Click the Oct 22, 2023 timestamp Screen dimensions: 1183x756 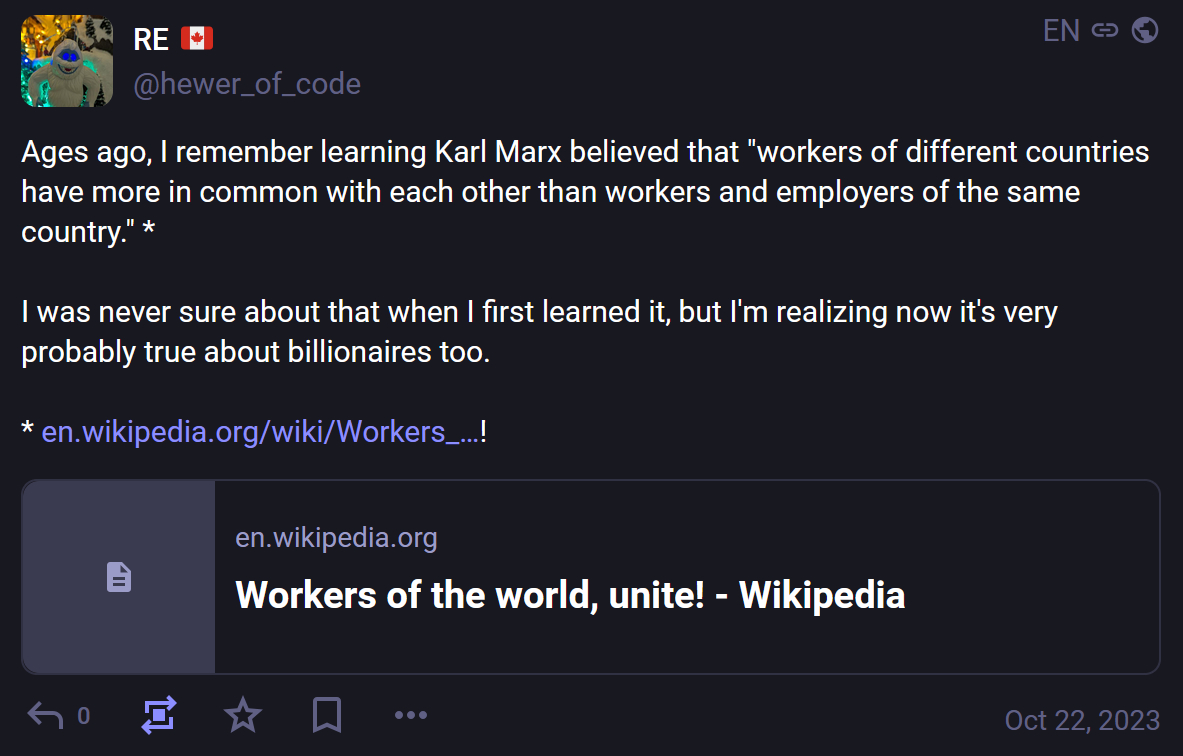(1082, 720)
